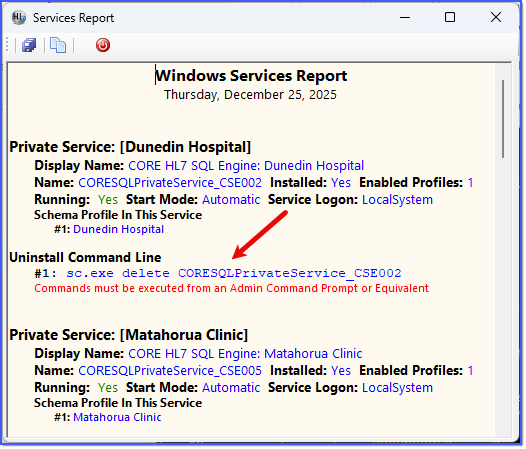Click Enabled Profiles value for Dunedin Hospital
The image size is (526, 449).
470,183
